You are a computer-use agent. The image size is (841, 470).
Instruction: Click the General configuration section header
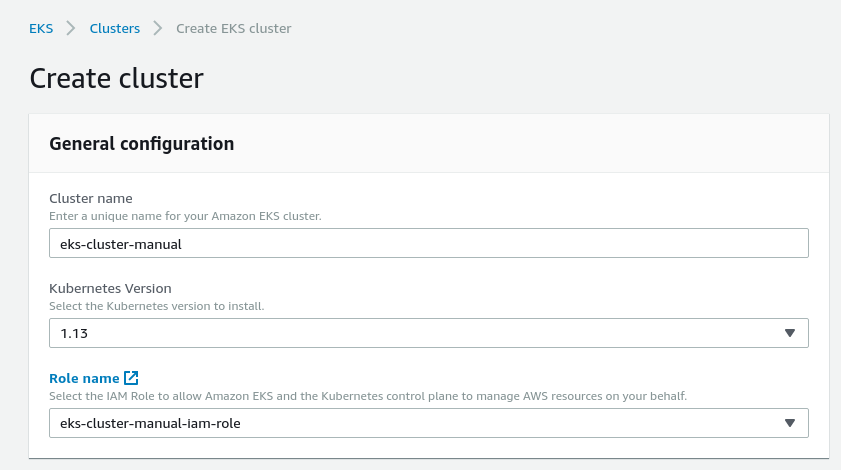142,144
